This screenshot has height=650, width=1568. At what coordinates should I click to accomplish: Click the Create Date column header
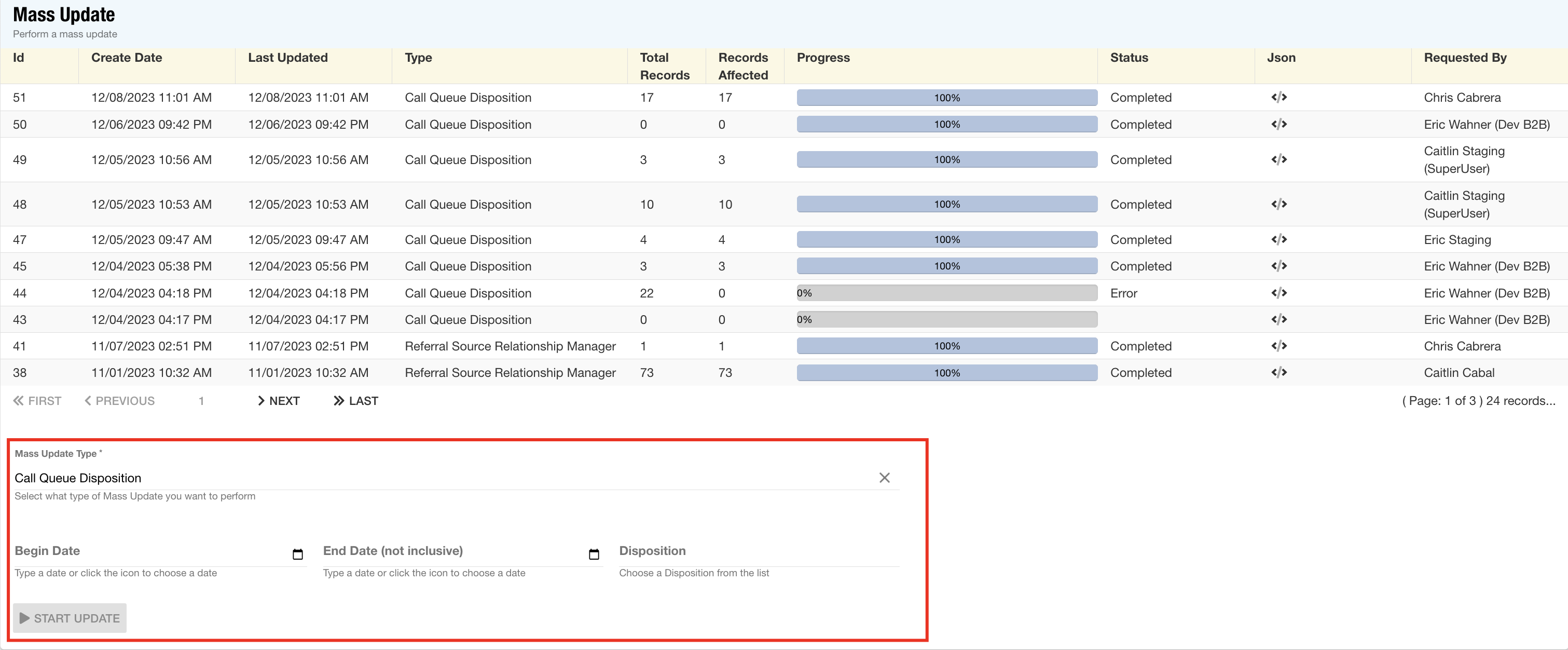tap(127, 58)
